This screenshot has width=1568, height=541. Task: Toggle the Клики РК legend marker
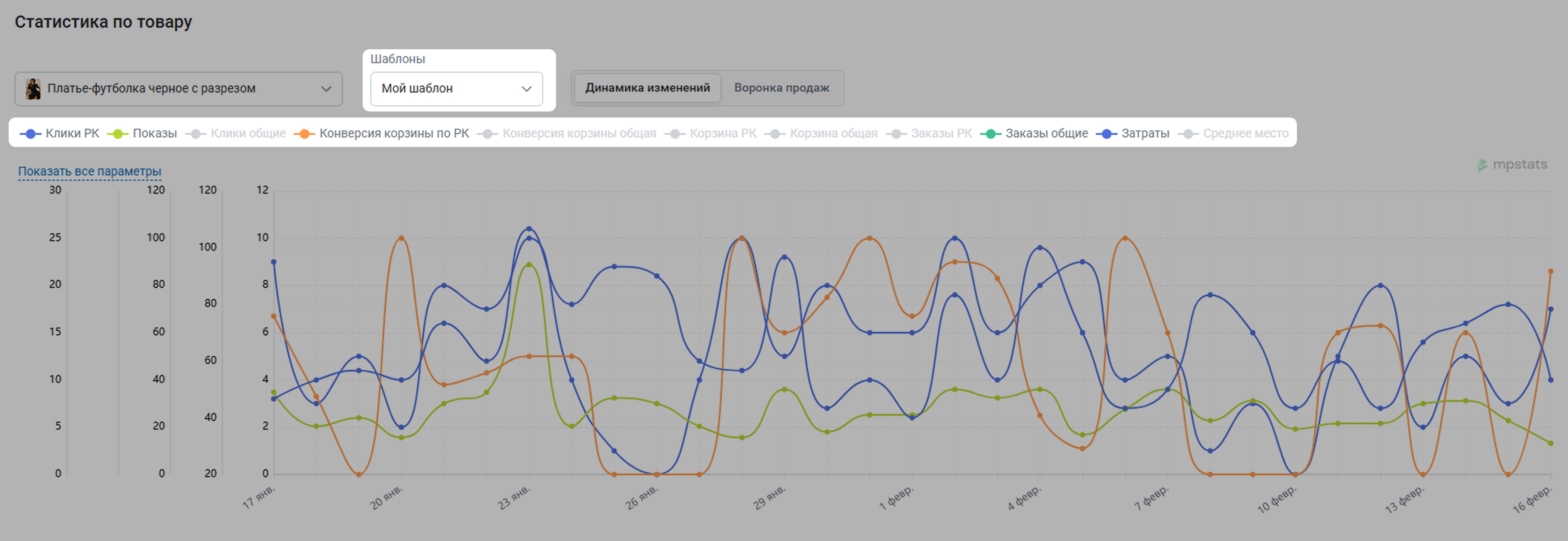tap(30, 134)
